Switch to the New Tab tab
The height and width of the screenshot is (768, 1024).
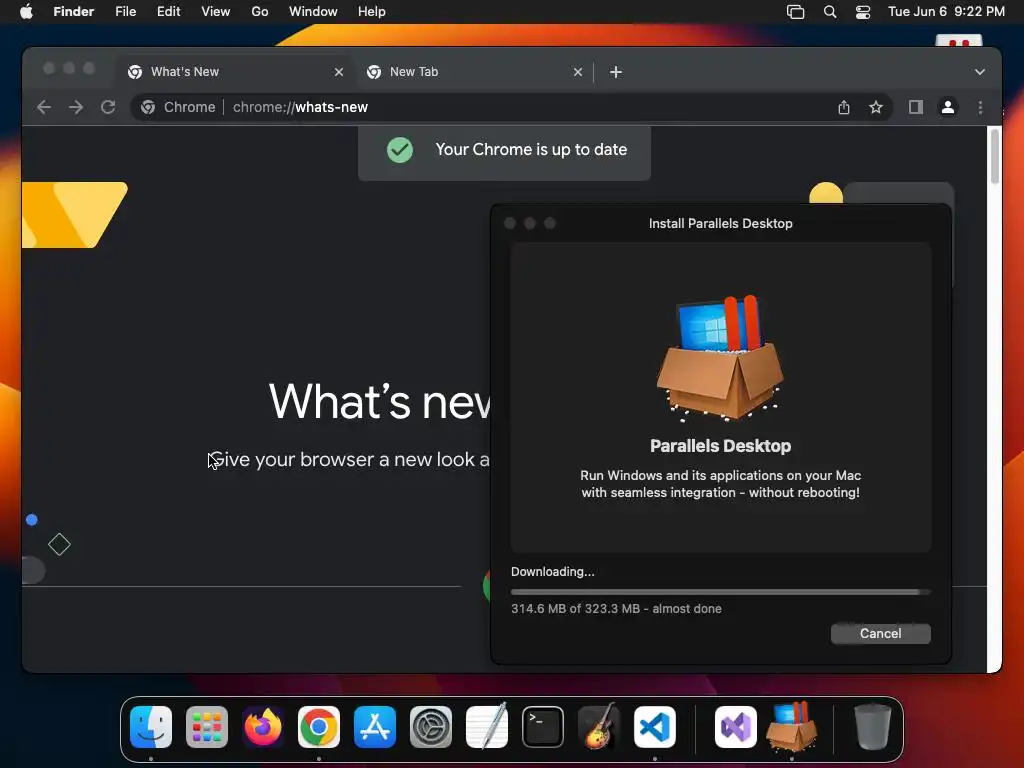[x=475, y=72]
